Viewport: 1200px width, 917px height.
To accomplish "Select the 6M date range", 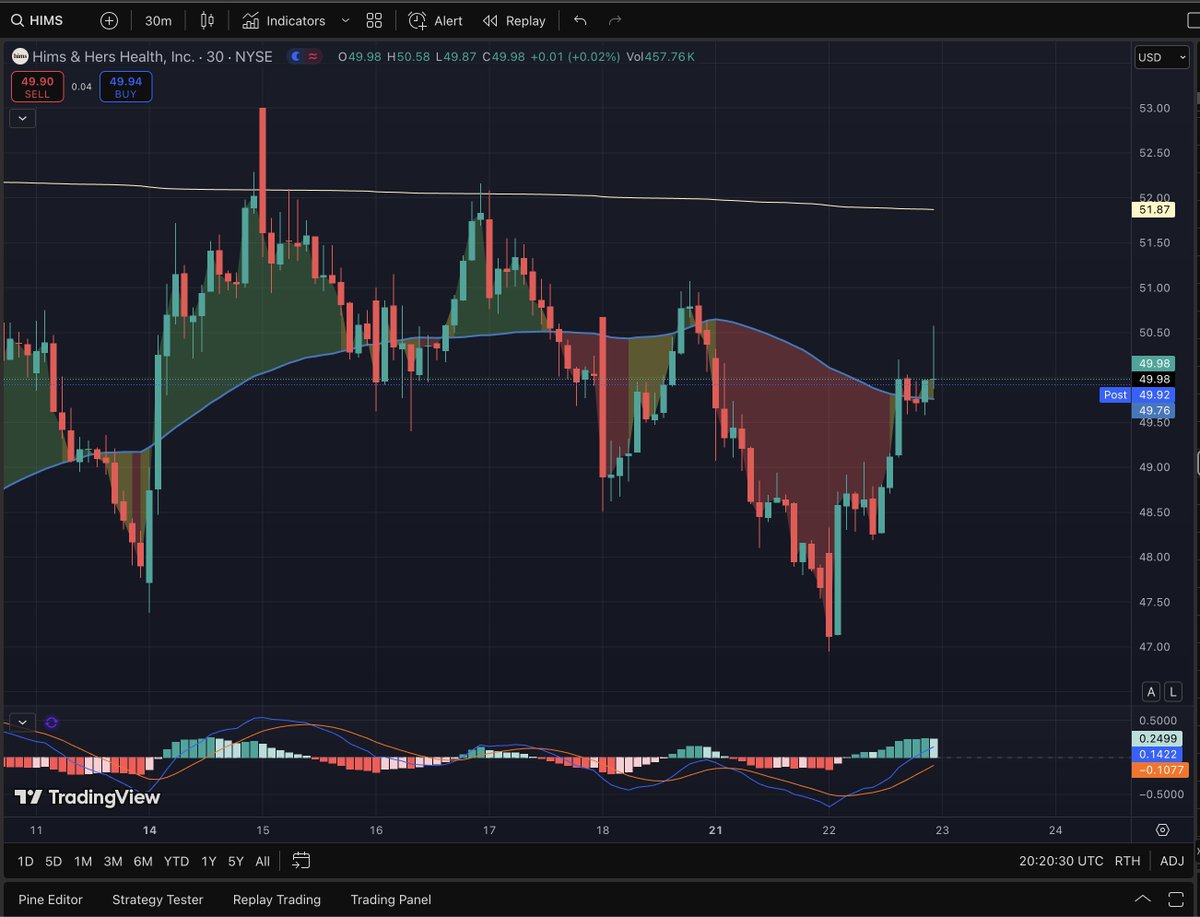I will coord(143,861).
